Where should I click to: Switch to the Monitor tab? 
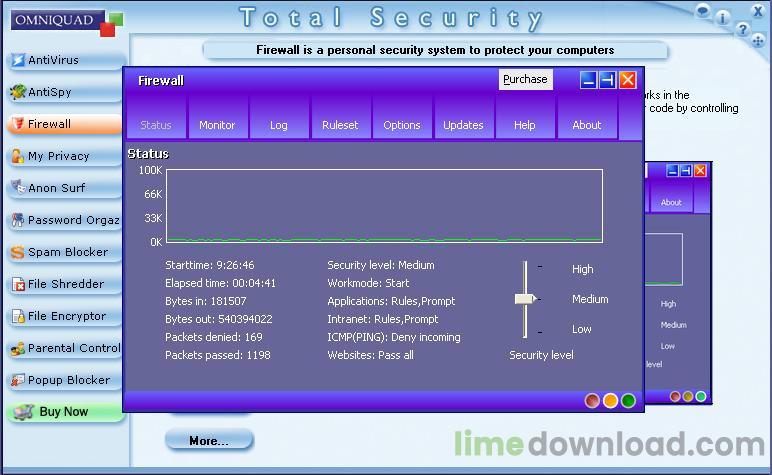click(217, 118)
